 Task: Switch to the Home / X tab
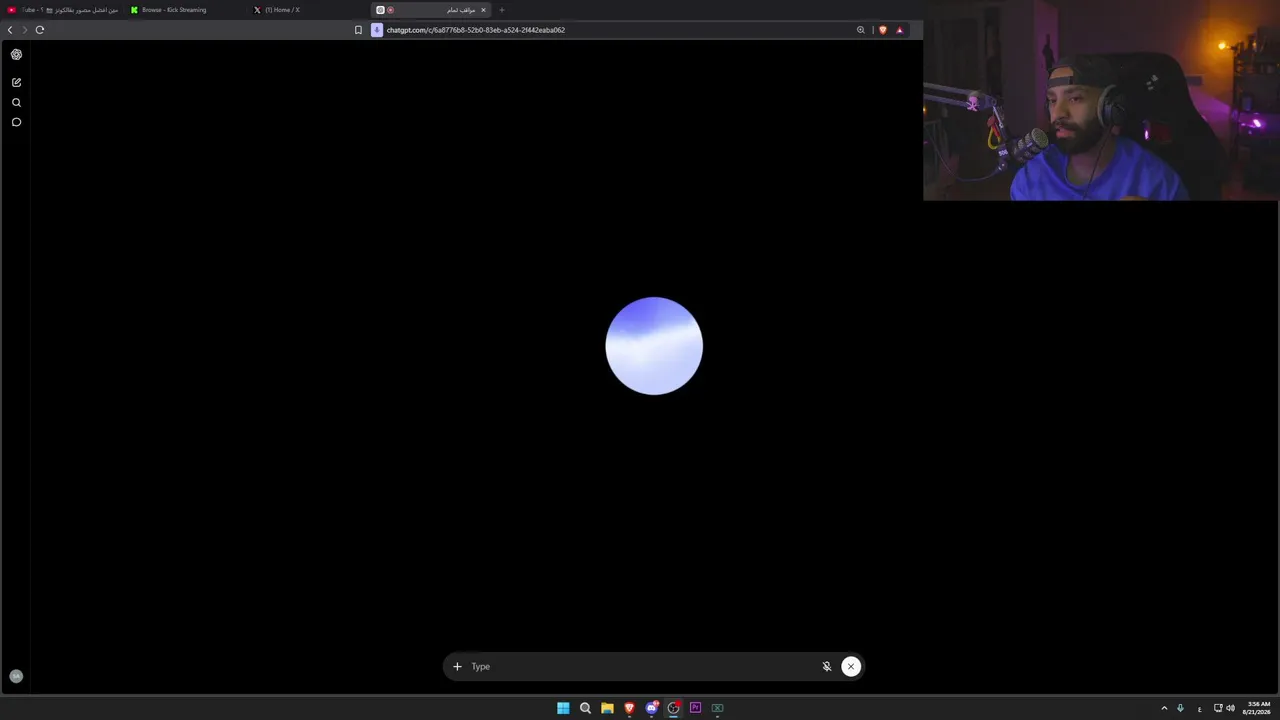click(308, 10)
